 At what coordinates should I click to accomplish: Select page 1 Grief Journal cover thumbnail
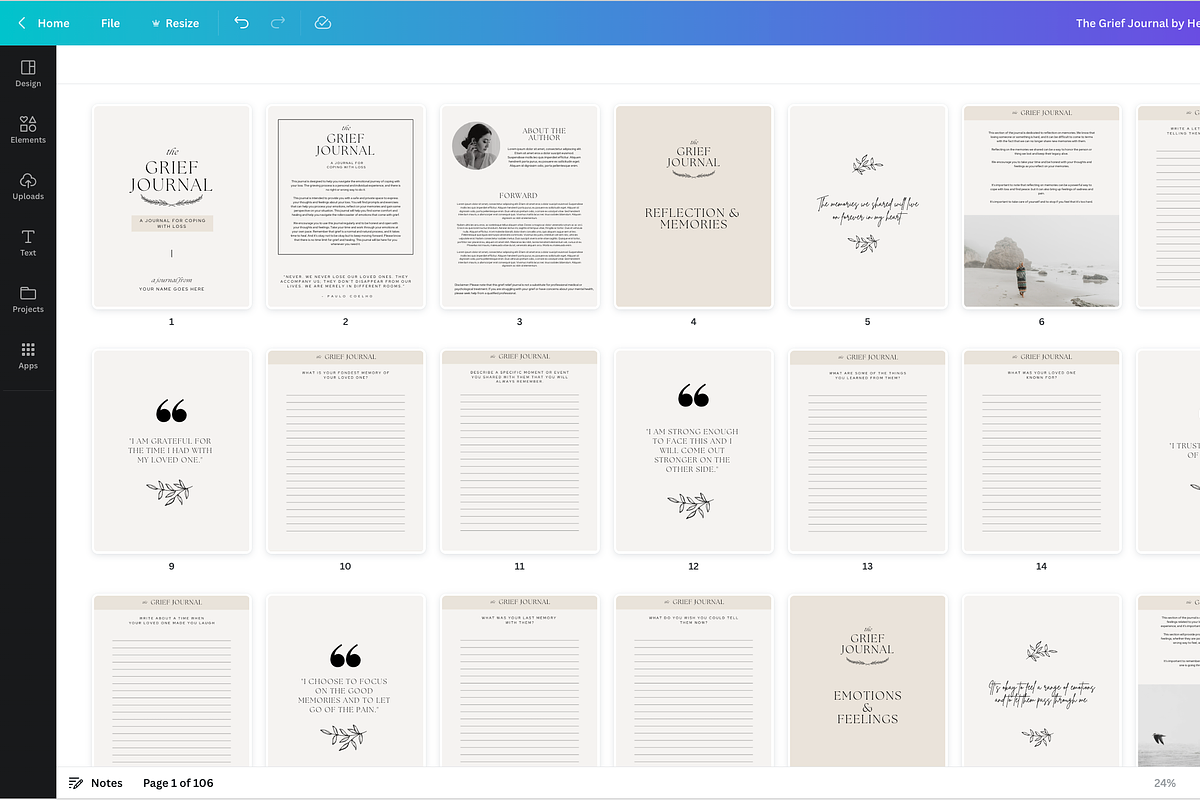click(x=171, y=207)
